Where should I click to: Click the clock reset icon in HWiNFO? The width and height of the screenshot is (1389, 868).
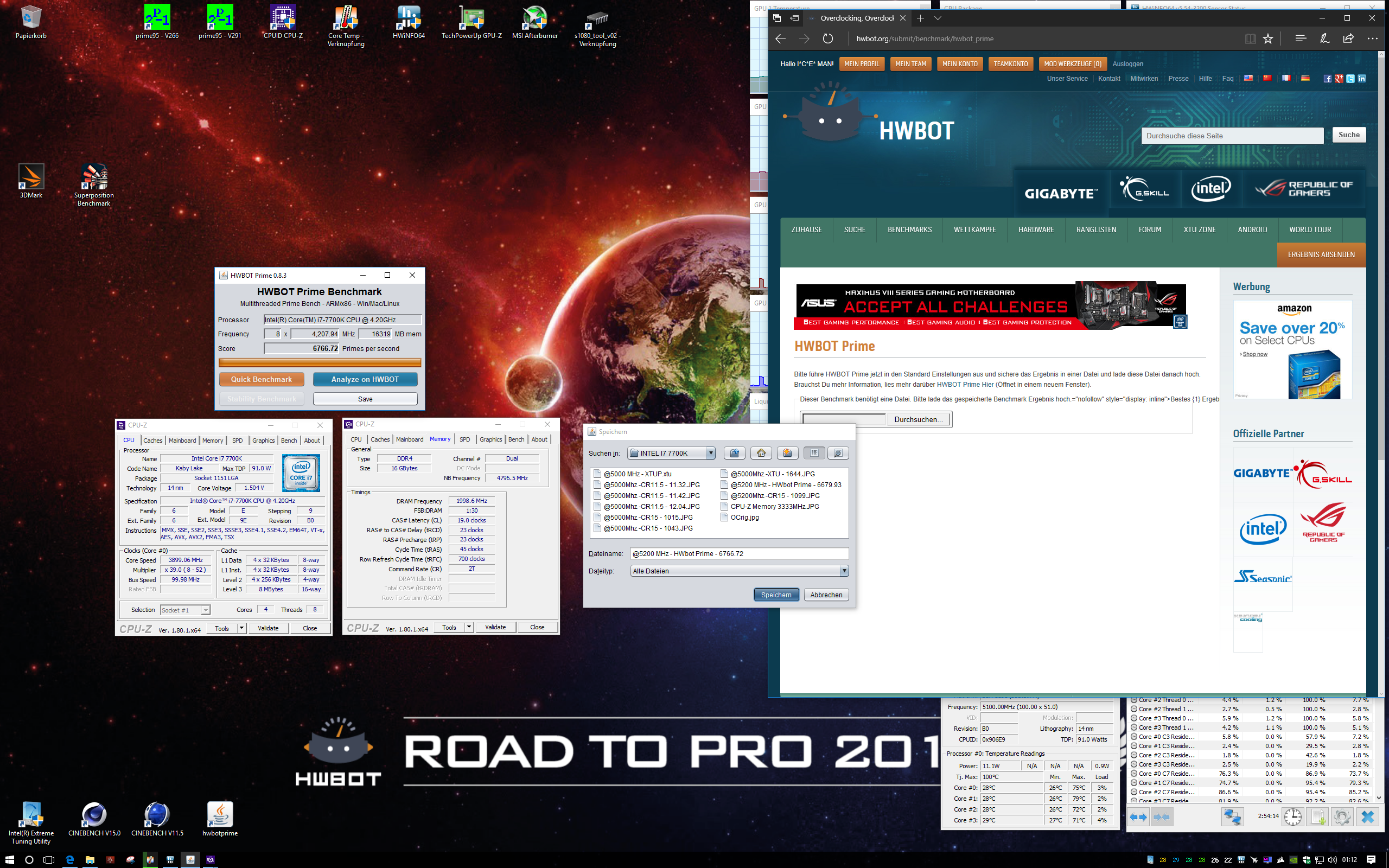point(1292,816)
